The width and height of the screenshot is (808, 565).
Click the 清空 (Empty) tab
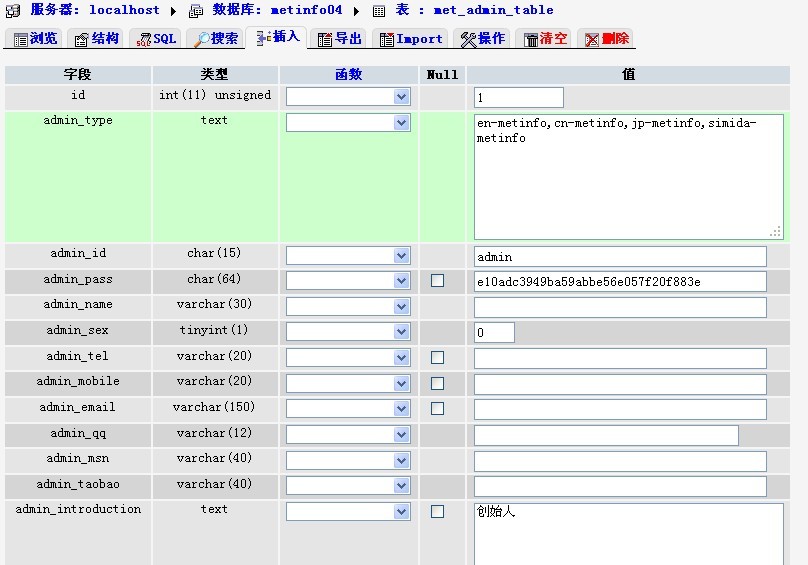coord(545,39)
